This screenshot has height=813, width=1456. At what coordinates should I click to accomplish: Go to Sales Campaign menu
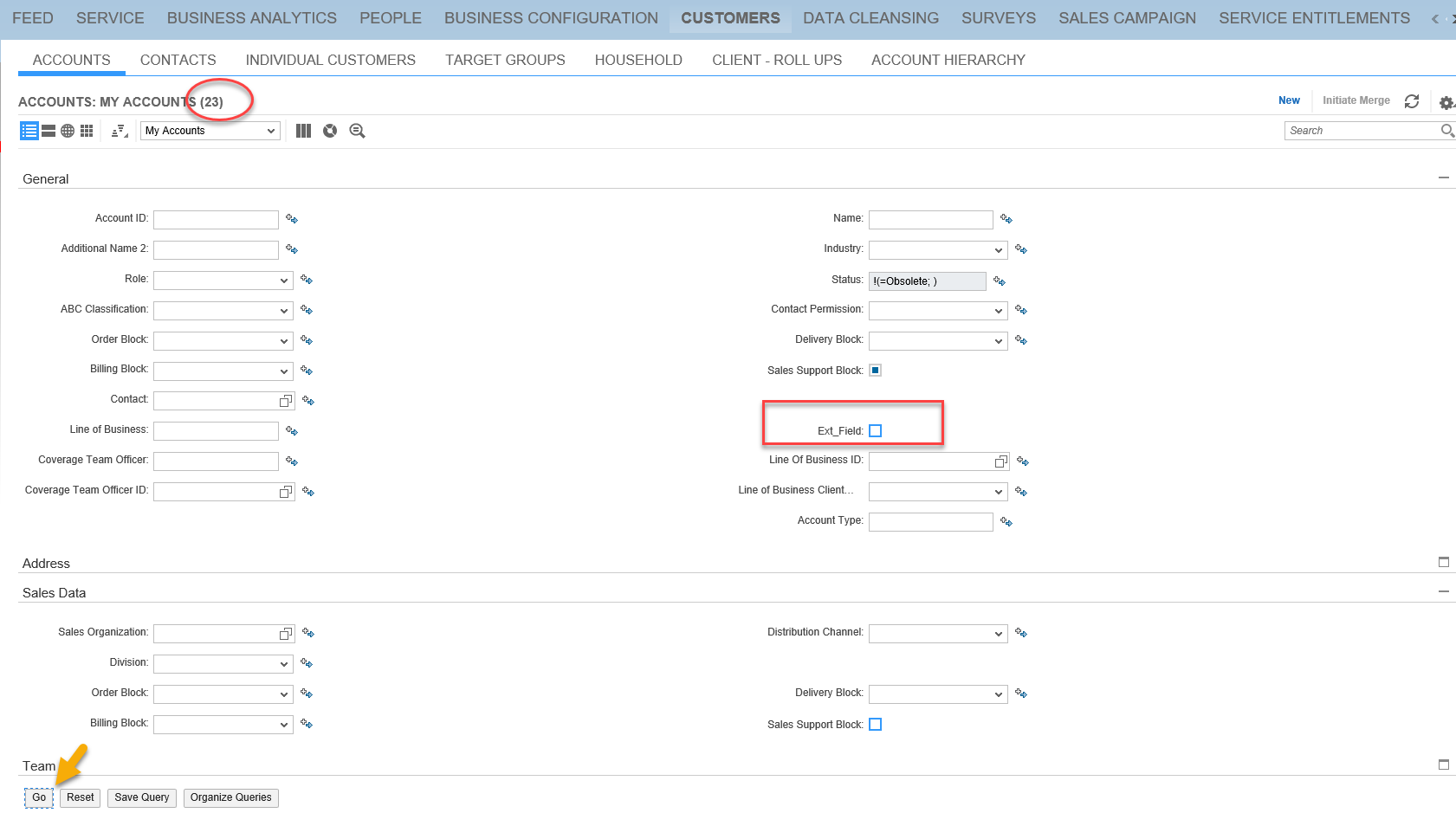coord(1127,18)
